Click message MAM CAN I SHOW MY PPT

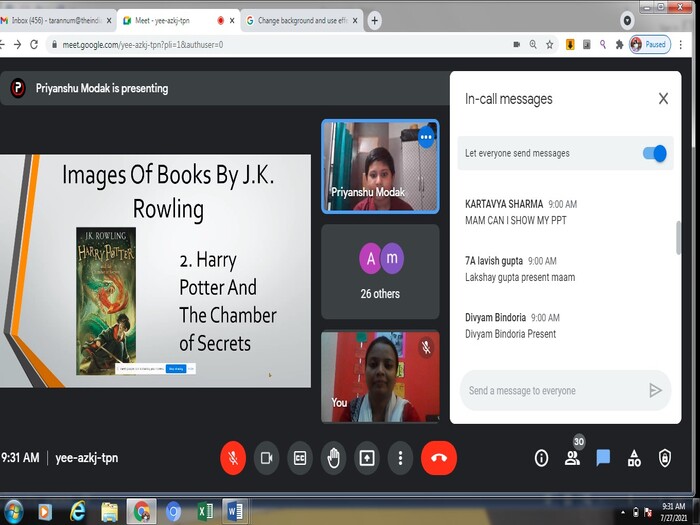[516, 221]
